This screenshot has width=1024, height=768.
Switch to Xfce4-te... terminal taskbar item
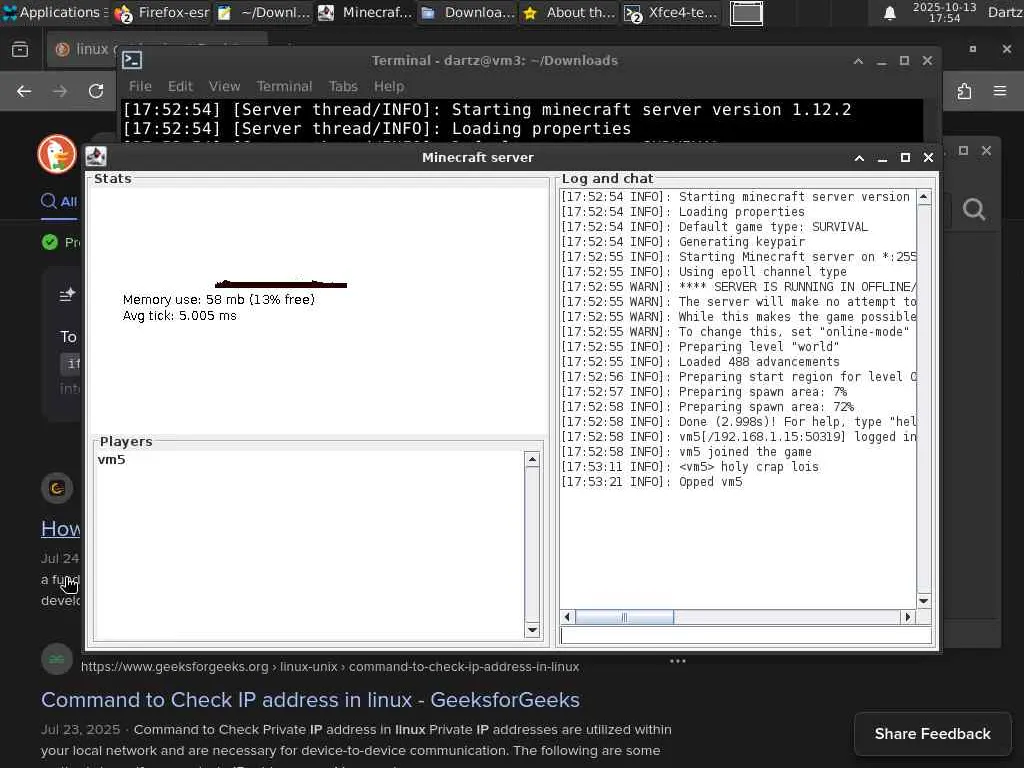coord(671,12)
